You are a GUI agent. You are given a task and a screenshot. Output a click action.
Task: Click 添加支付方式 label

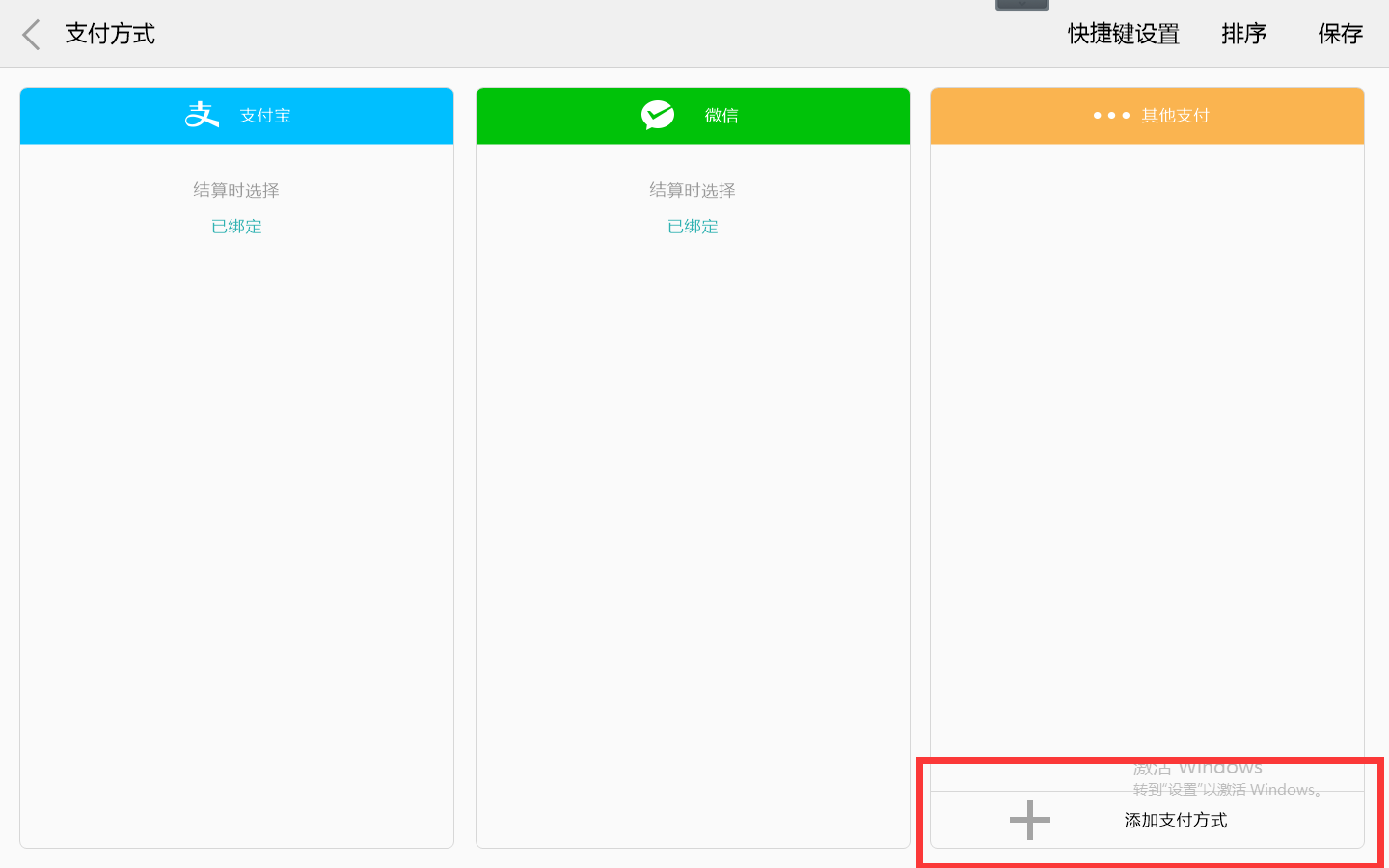(x=1176, y=820)
